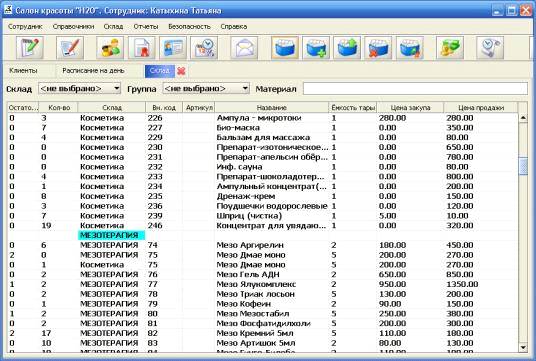
Task: Click the table scrollbar down arrow
Action: click(523, 348)
